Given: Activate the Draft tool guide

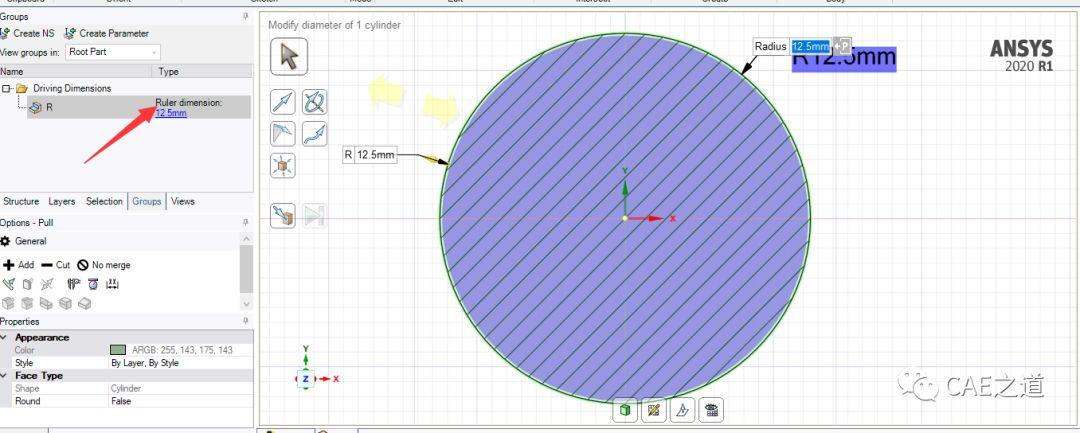Looking at the screenshot, I should 283,134.
